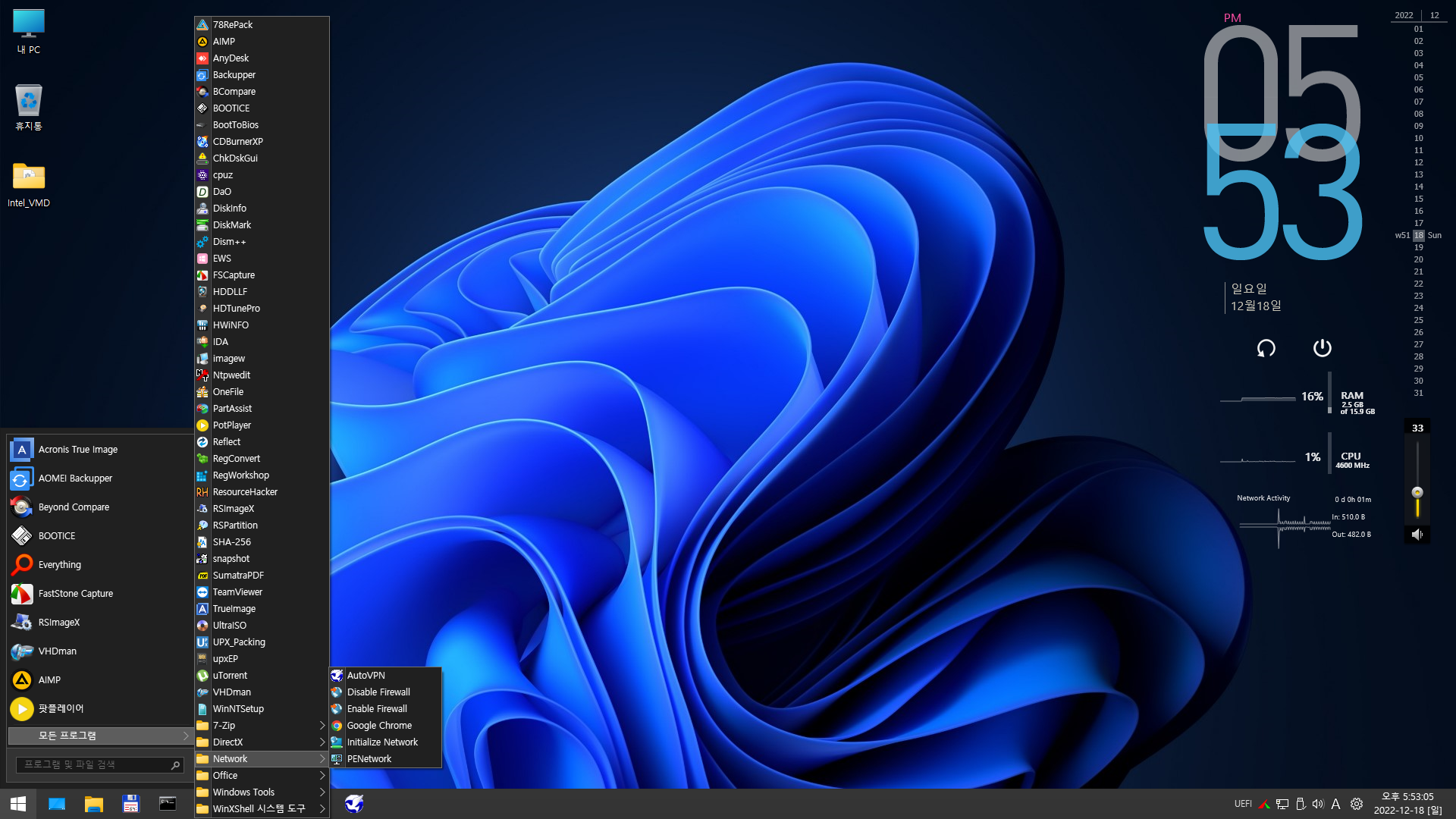The image size is (1456, 819).
Task: Click the tray volume speaker icon
Action: coord(1318,804)
